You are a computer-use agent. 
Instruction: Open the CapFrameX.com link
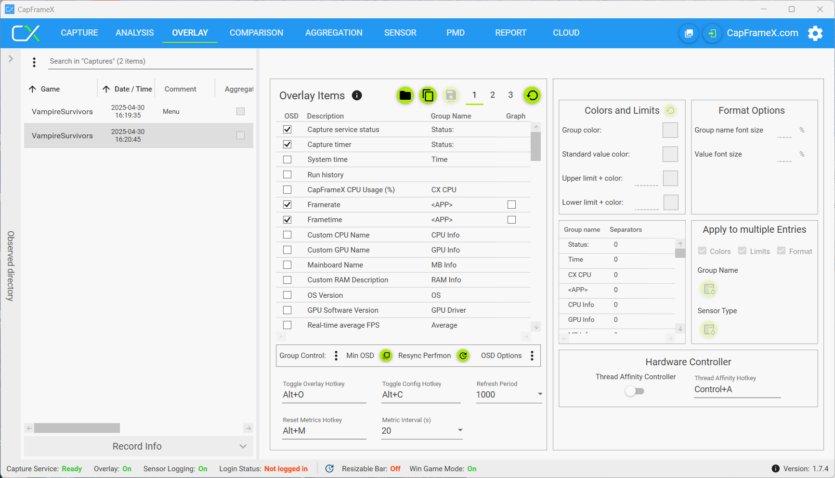[762, 33]
